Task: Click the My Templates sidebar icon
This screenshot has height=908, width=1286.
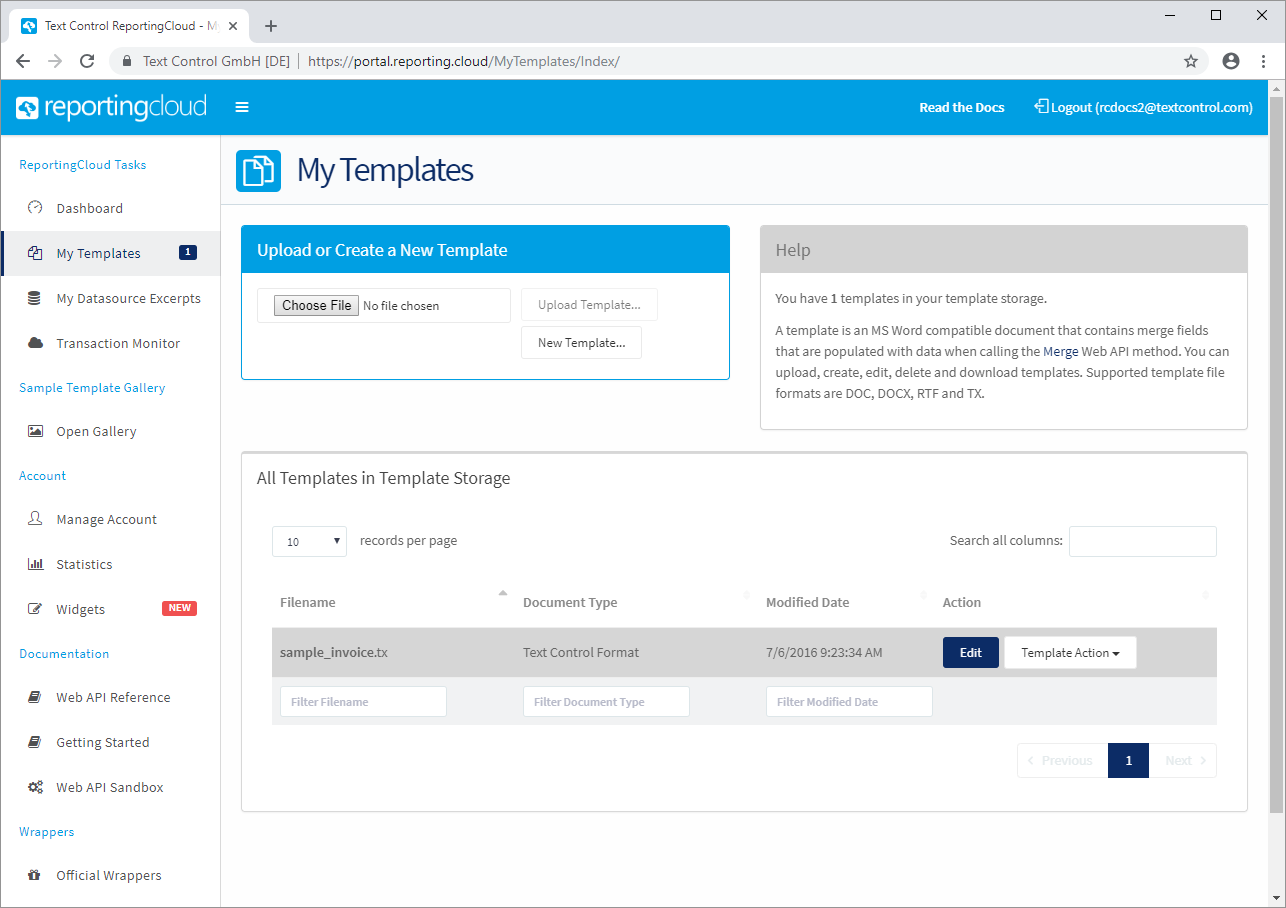Action: [35, 253]
